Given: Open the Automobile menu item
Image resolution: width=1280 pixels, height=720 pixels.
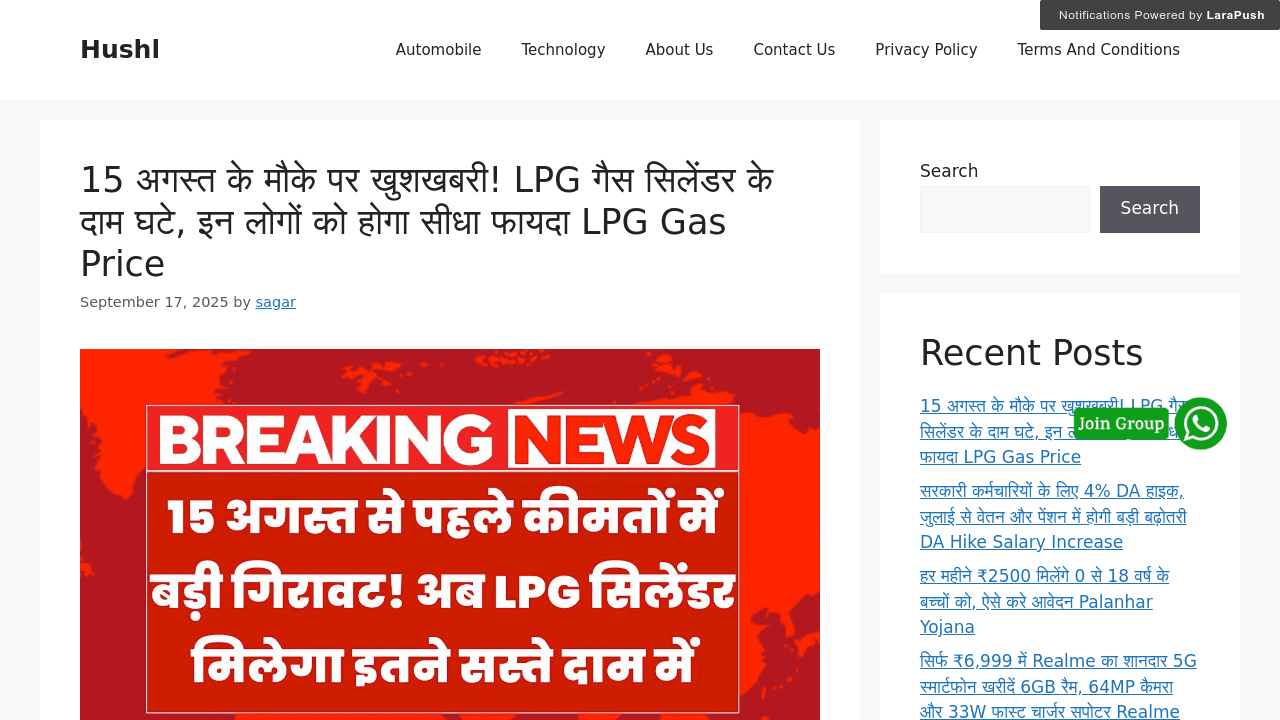Looking at the screenshot, I should coord(438,50).
